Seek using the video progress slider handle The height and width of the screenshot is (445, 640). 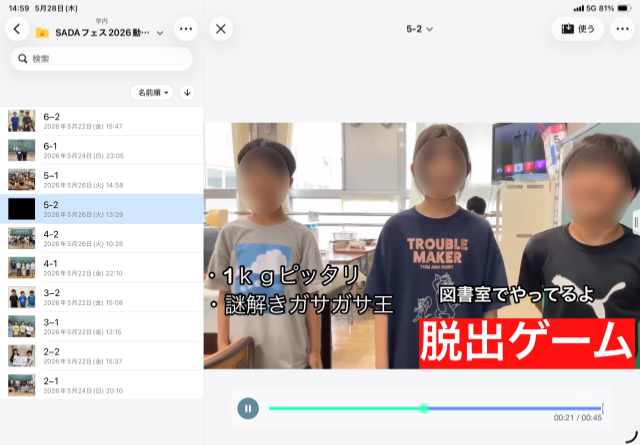pos(424,408)
